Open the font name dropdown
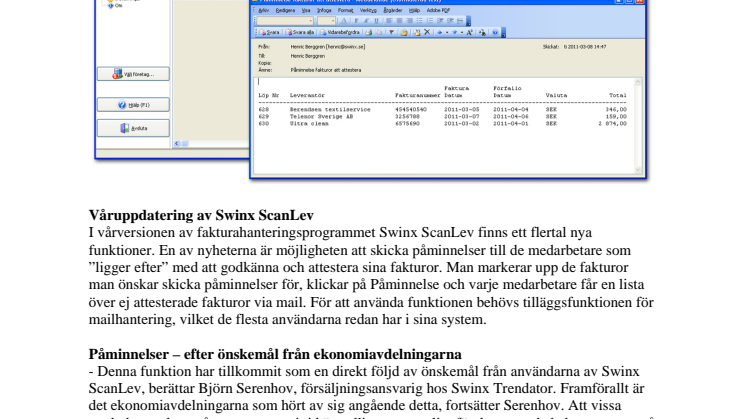The image size is (746, 419). [x=311, y=21]
